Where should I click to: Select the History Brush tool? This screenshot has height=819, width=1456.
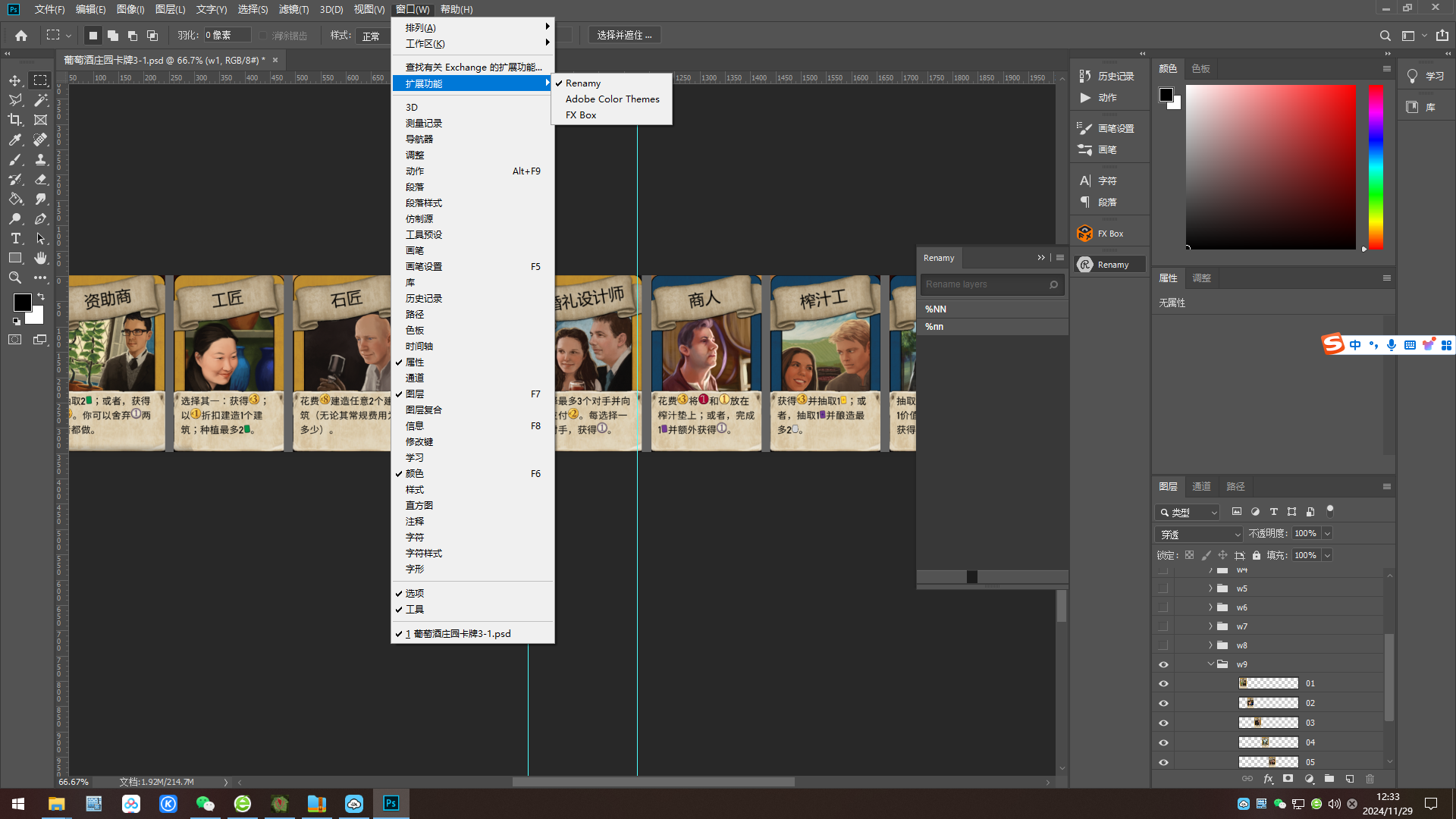[x=15, y=179]
